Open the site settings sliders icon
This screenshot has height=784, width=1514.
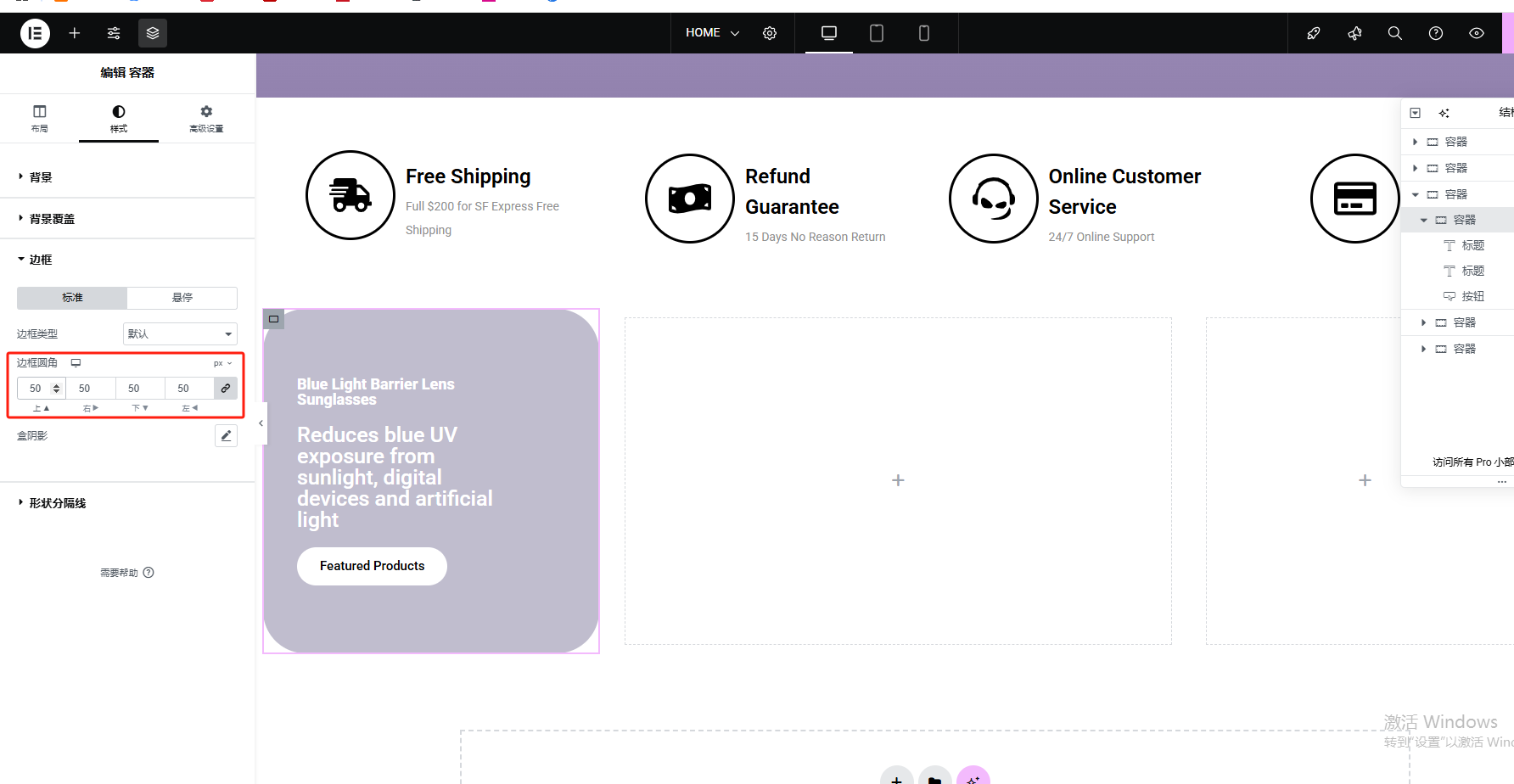pos(114,33)
